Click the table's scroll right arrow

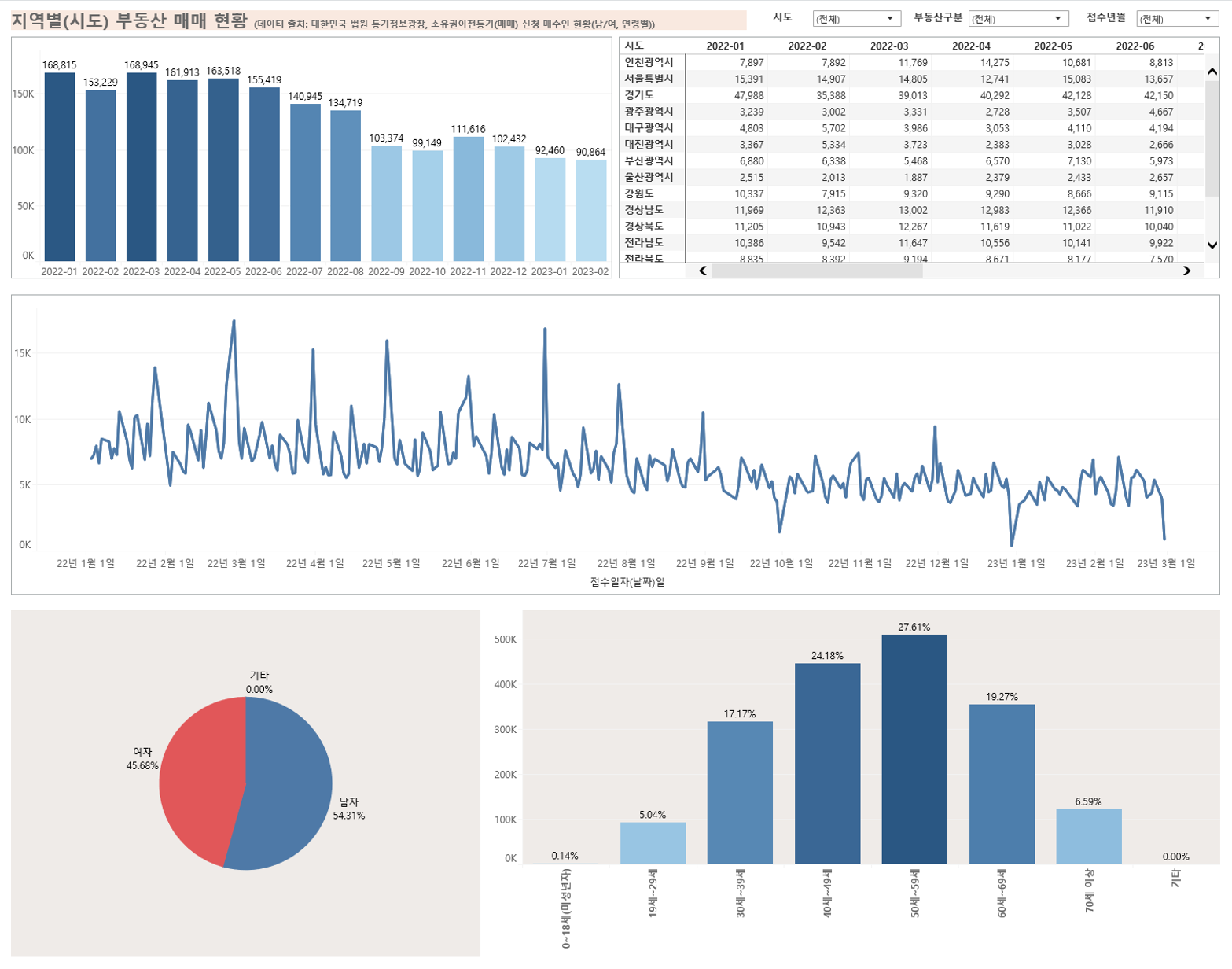[x=1186, y=271]
